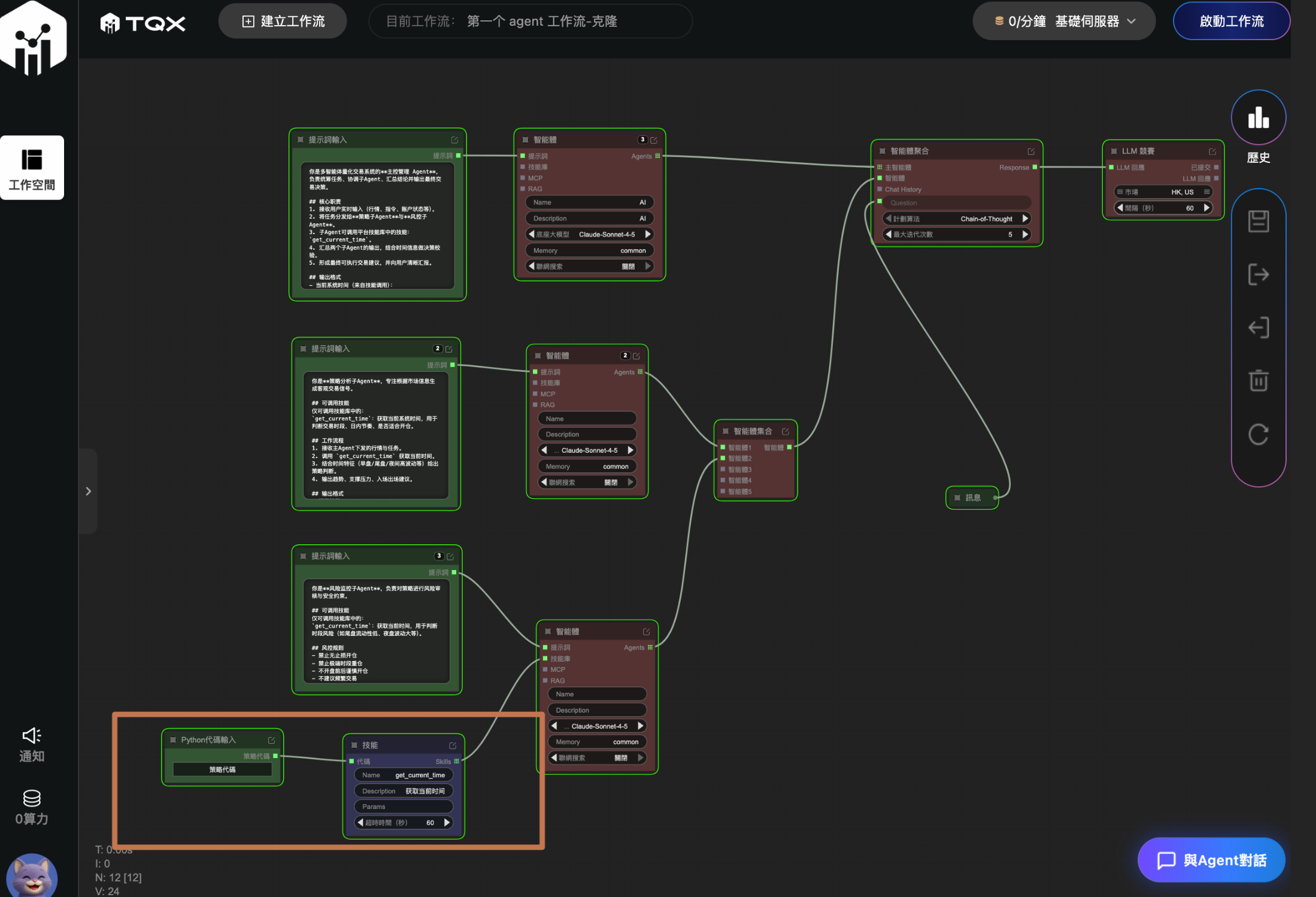Click the trash delete icon
The width and height of the screenshot is (1316, 897).
pos(1258,381)
